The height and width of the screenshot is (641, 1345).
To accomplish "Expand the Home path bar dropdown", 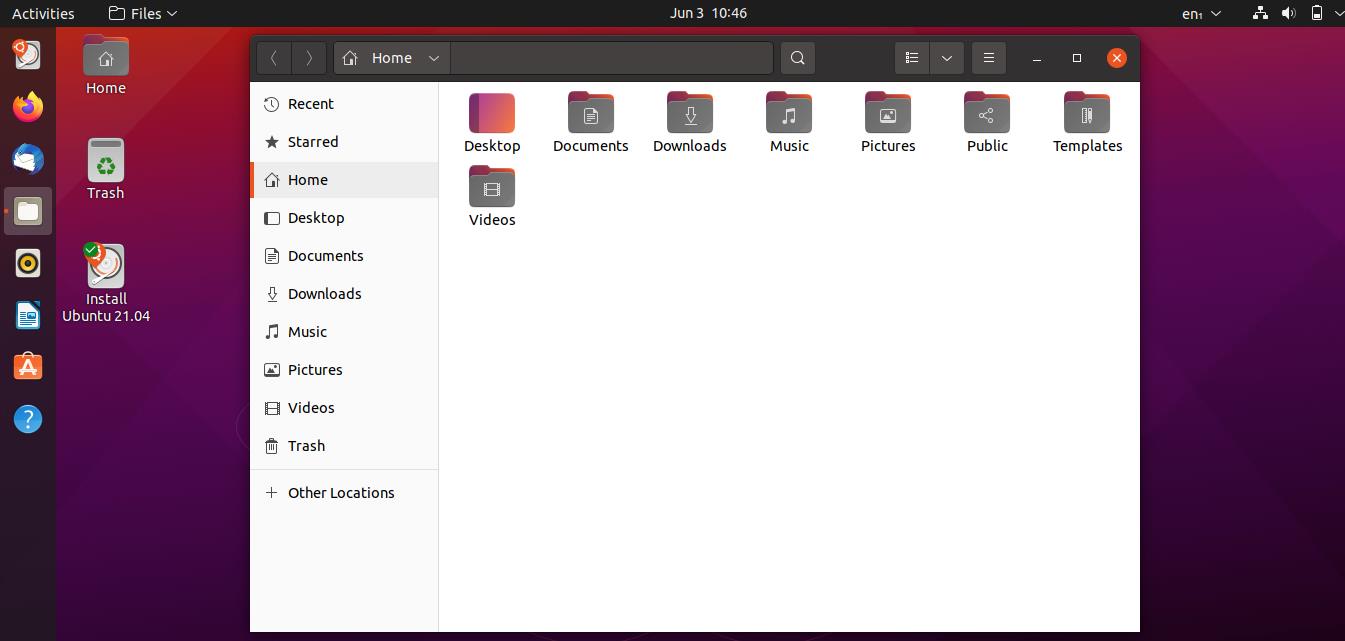I will 434,58.
